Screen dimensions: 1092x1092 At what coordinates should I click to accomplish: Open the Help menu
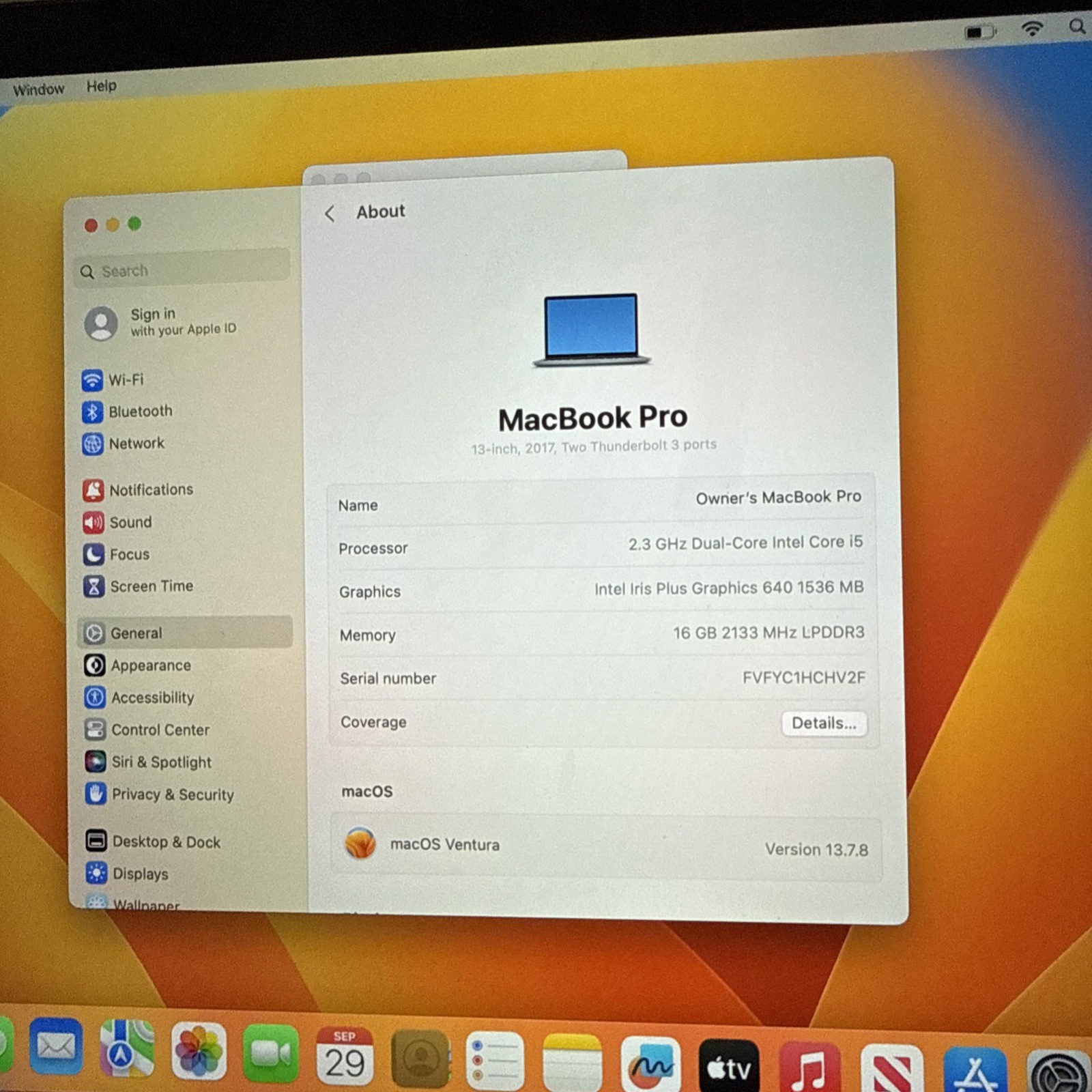pos(102,86)
